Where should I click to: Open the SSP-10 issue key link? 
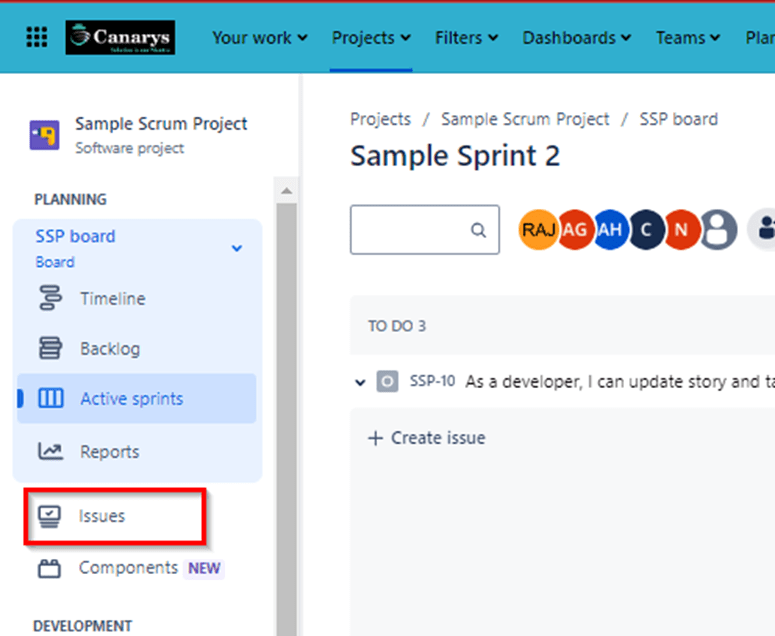[x=432, y=381]
